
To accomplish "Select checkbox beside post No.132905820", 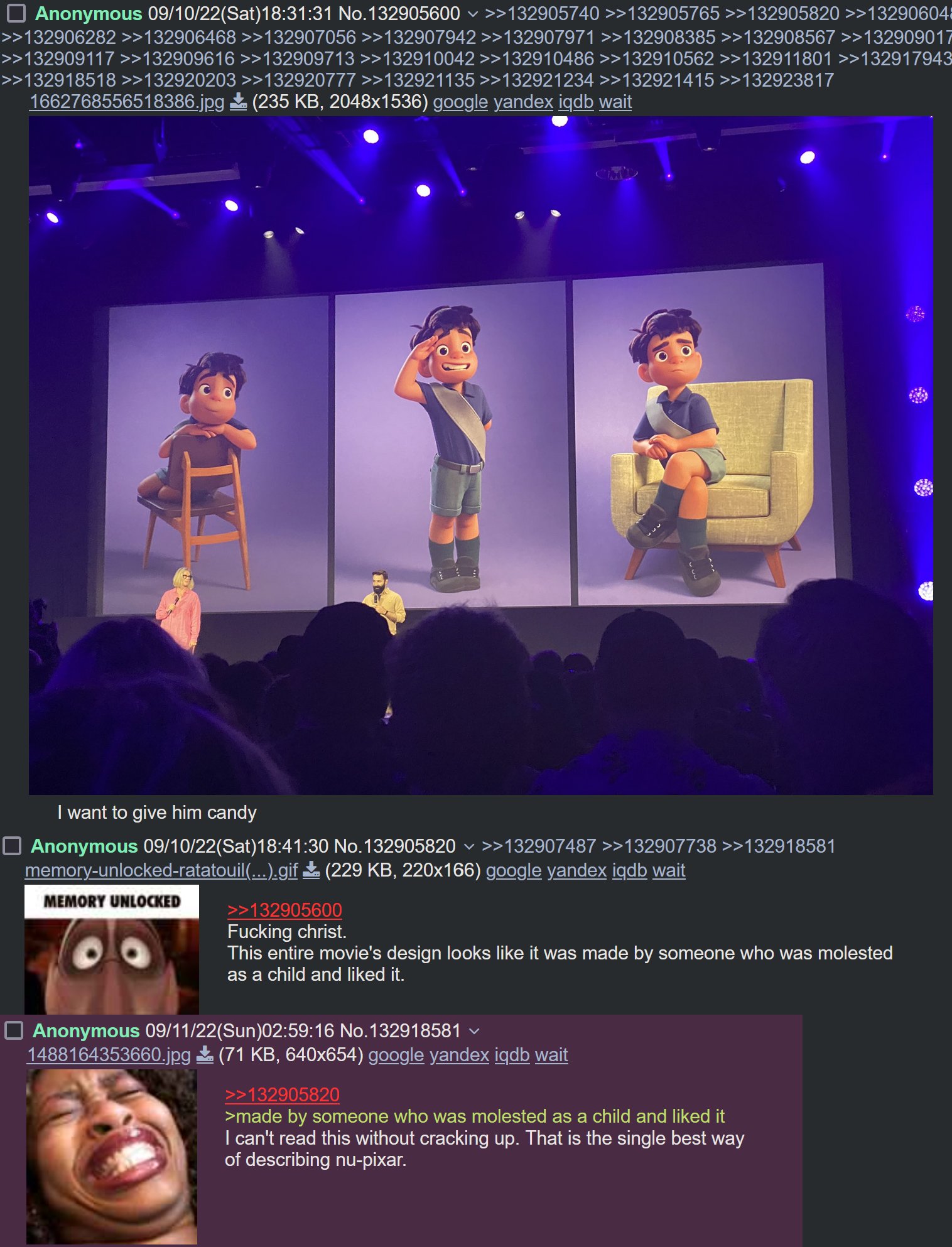I will pos(12,846).
